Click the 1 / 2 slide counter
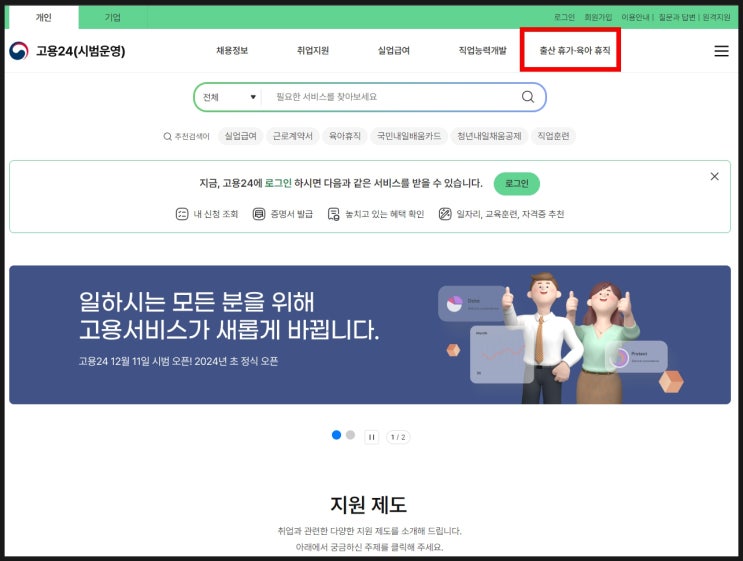 [398, 437]
